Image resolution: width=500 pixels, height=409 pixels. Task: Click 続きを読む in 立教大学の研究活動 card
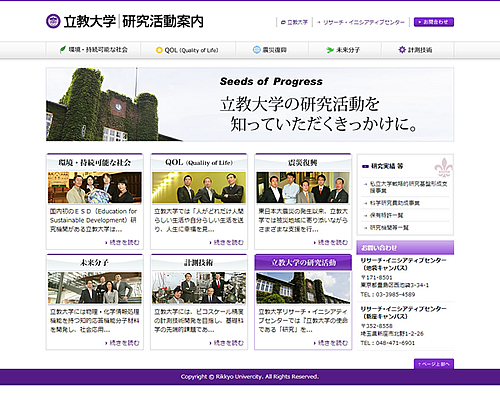pyautogui.click(x=331, y=343)
